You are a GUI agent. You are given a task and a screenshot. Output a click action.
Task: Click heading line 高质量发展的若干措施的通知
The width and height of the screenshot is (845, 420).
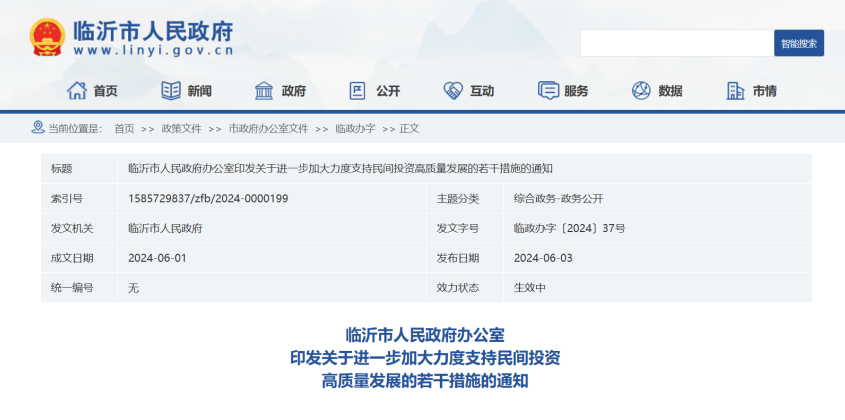click(x=425, y=381)
